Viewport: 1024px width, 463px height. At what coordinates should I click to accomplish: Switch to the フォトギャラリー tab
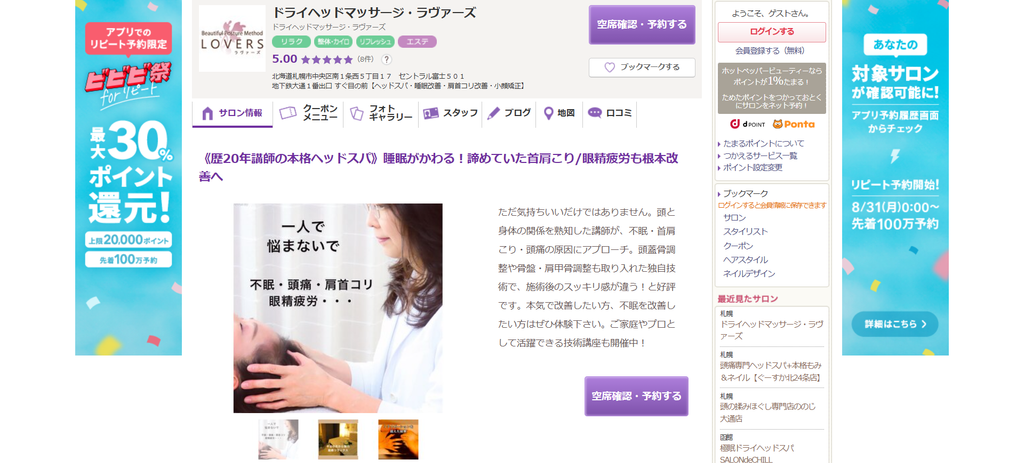click(x=380, y=114)
